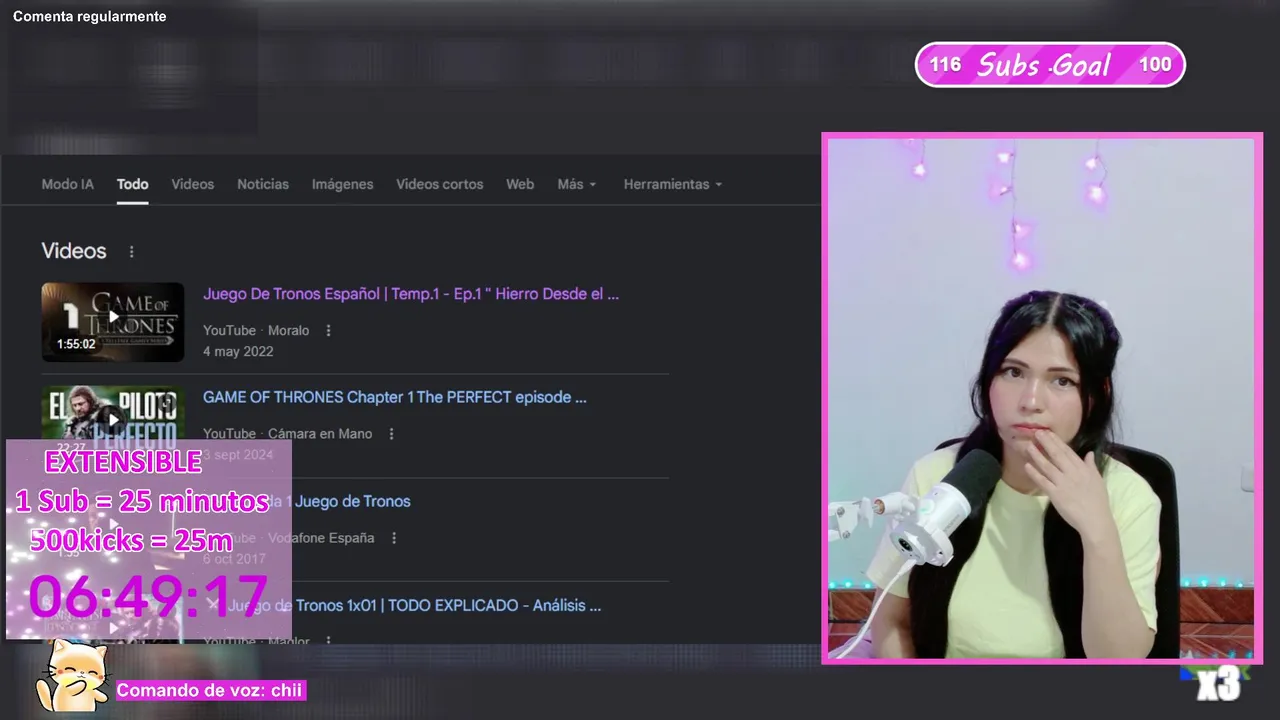
Task: Open options for Cámara en Mano result
Action: [x=391, y=434]
